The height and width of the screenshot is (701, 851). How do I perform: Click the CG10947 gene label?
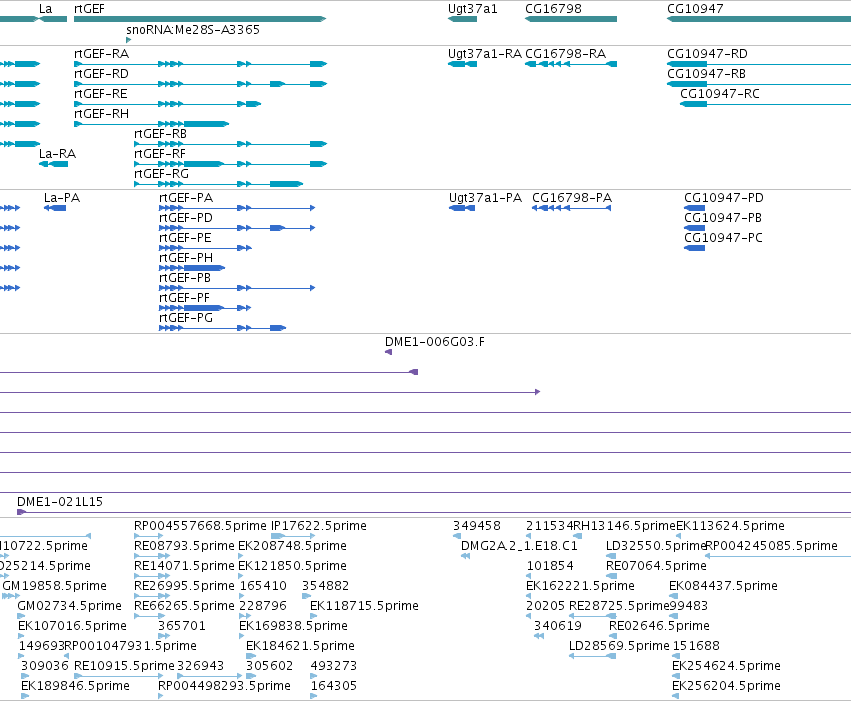click(695, 9)
